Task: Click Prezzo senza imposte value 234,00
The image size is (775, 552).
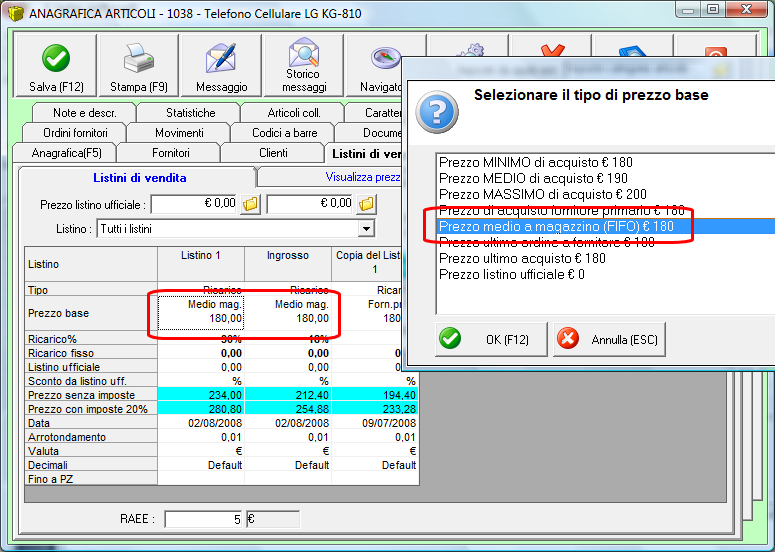Action: tap(201, 395)
